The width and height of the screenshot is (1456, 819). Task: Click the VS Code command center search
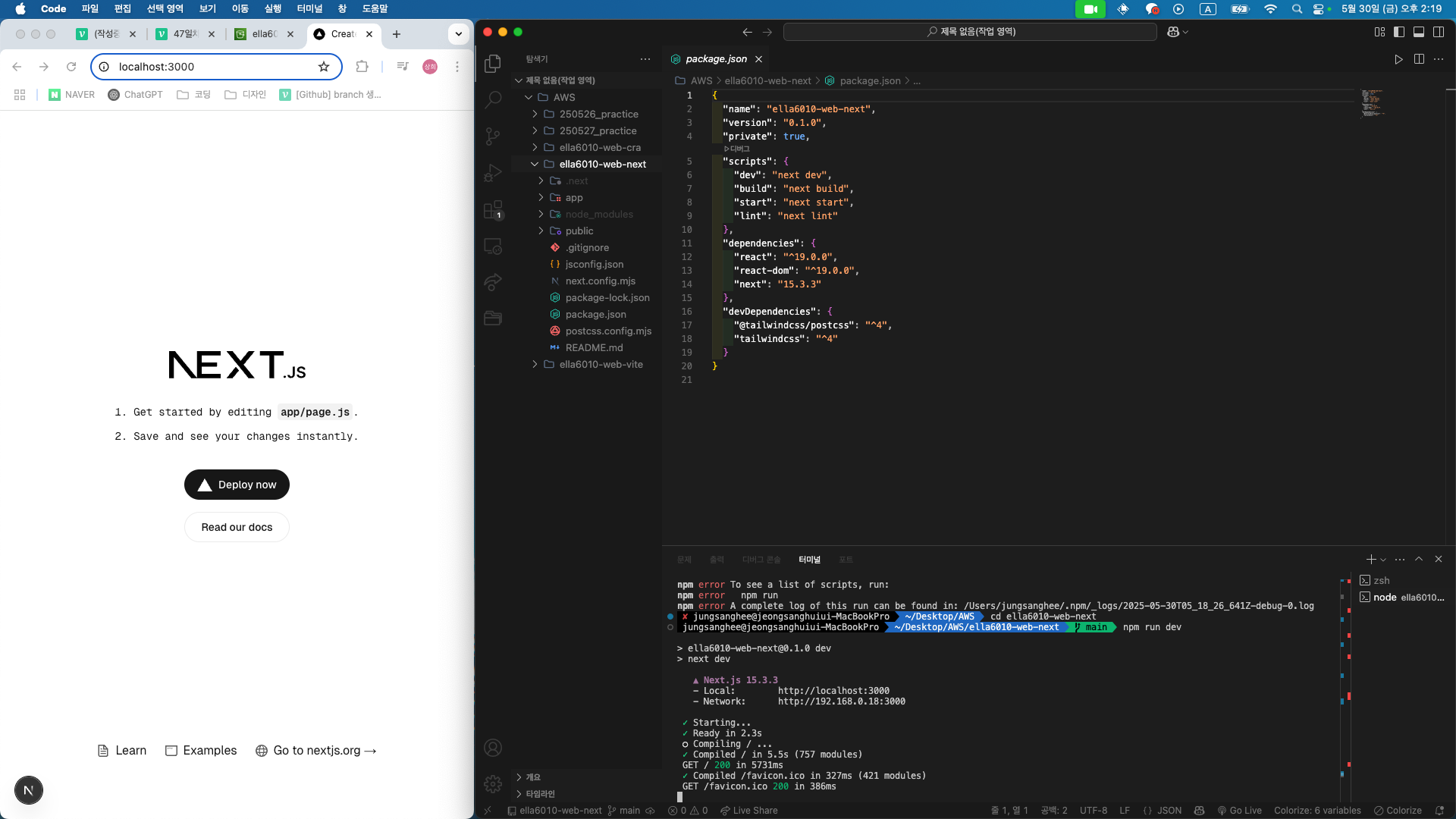(x=971, y=32)
